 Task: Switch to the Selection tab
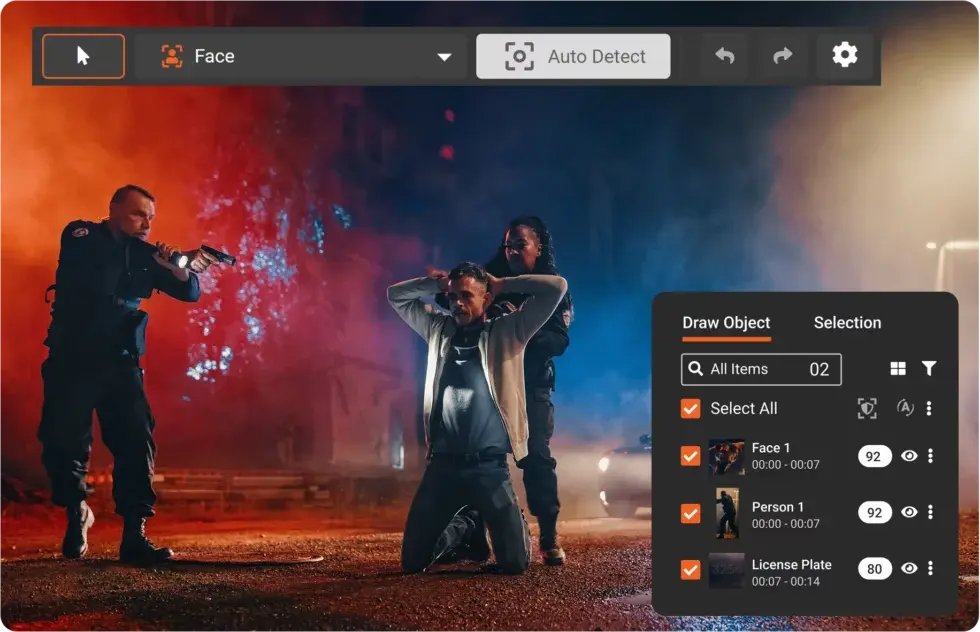click(x=847, y=323)
